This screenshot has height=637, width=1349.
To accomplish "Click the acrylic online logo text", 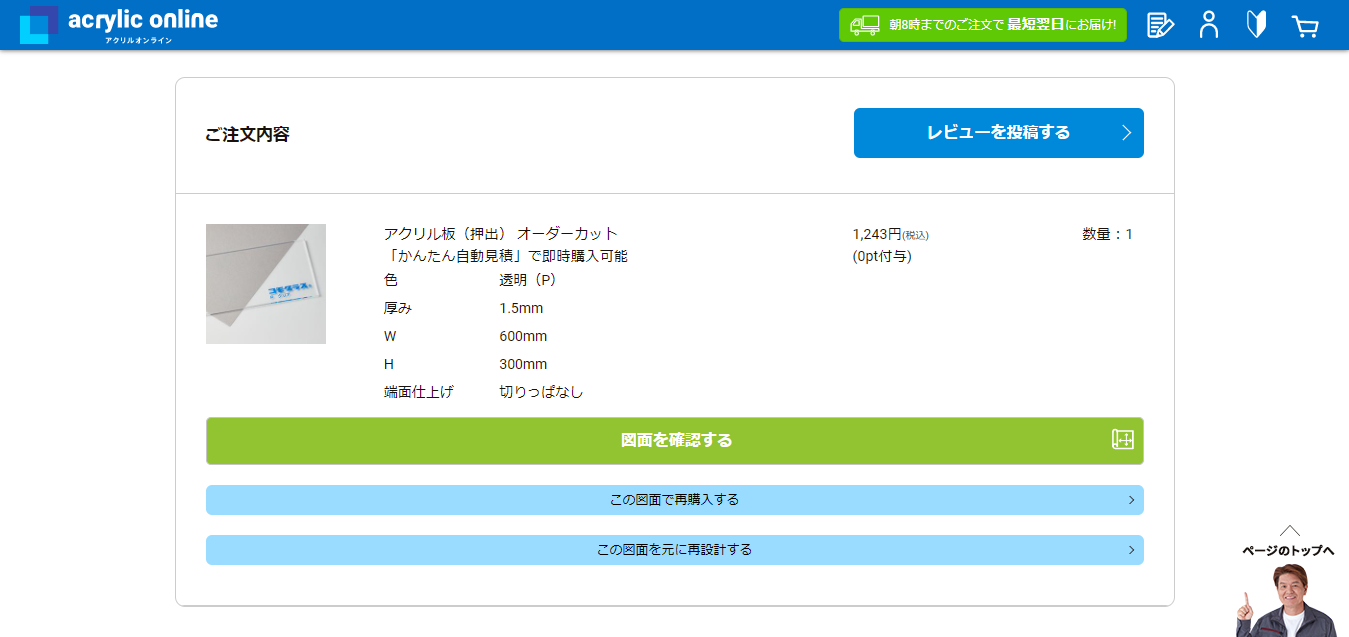I will coord(142,21).
